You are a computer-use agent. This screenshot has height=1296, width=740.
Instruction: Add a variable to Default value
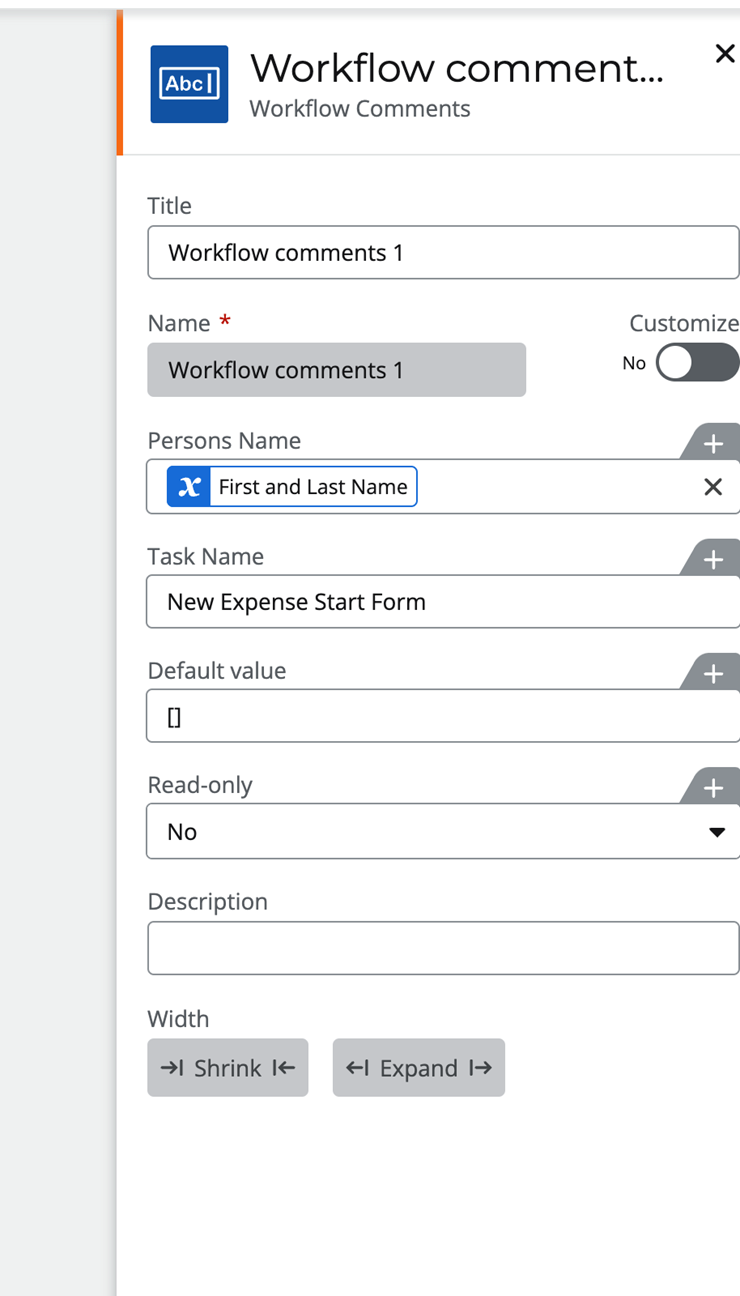[713, 674]
